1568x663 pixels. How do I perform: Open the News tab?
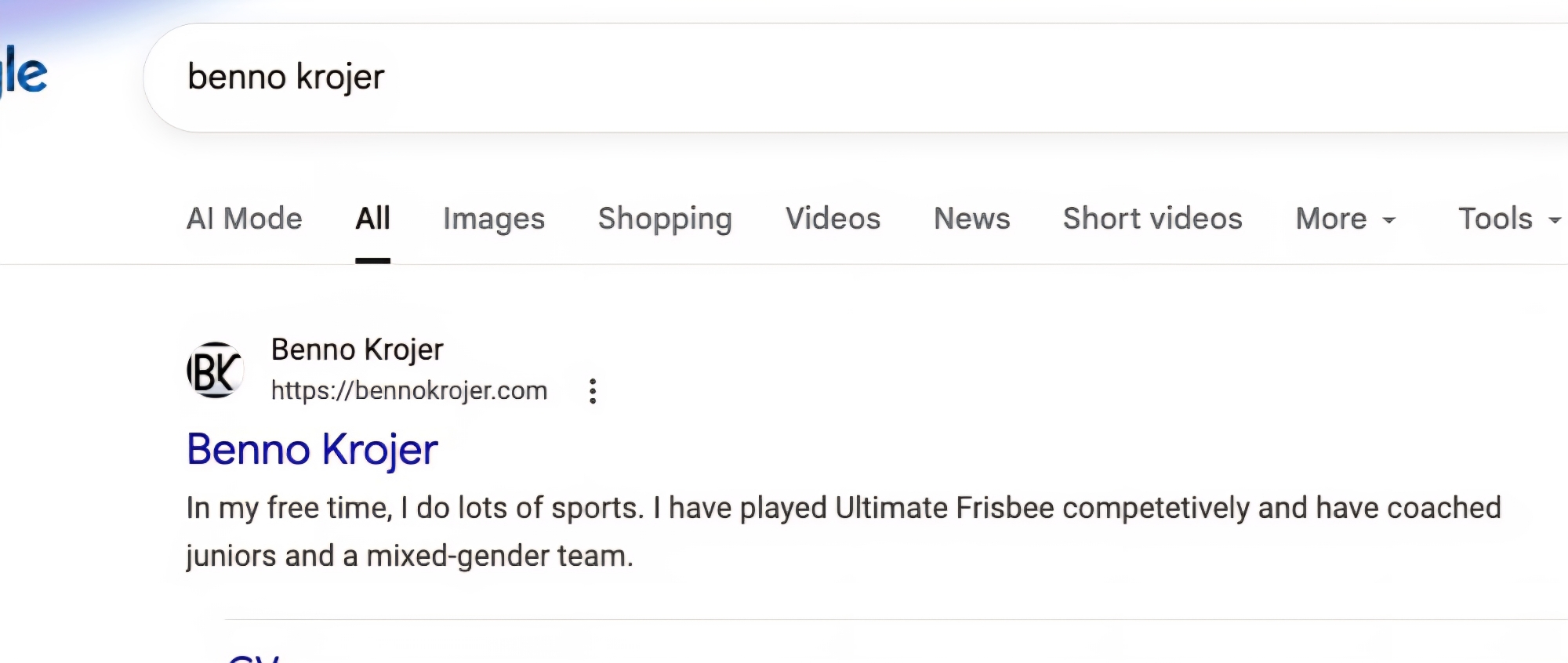[x=971, y=219]
